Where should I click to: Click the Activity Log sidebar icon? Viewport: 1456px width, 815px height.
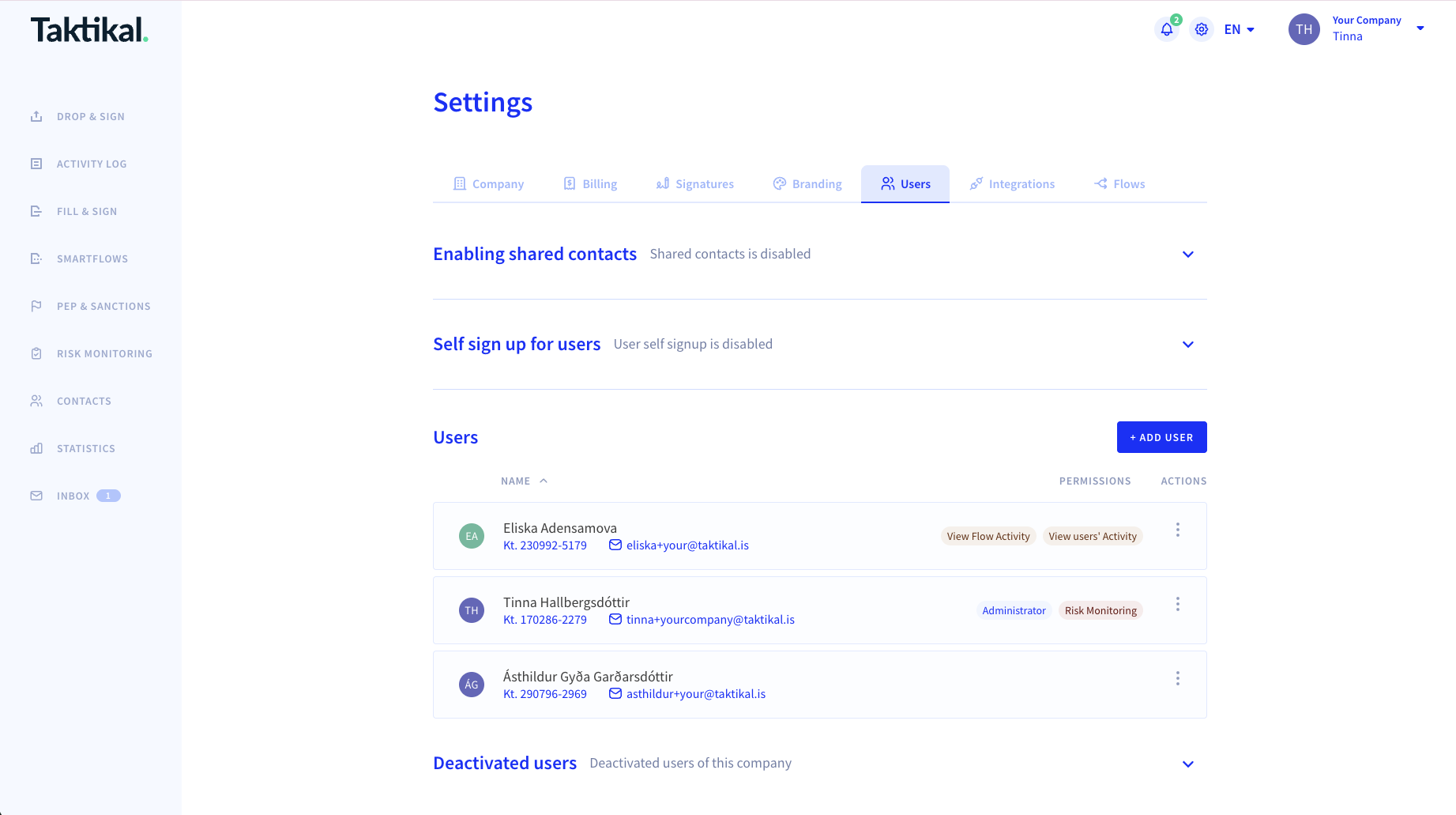pos(36,164)
